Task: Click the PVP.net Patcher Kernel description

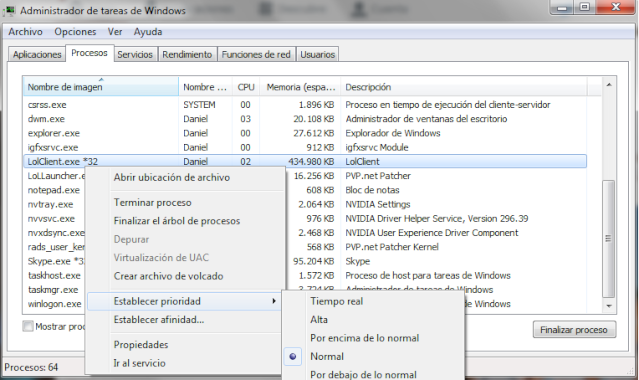Action: [392, 247]
